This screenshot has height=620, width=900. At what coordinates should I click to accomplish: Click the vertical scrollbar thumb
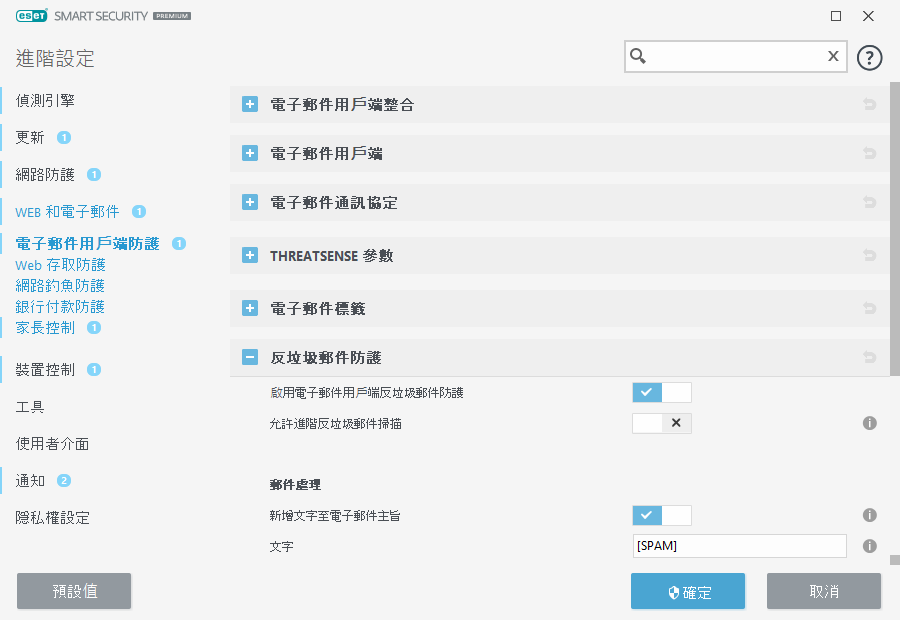coord(894,230)
